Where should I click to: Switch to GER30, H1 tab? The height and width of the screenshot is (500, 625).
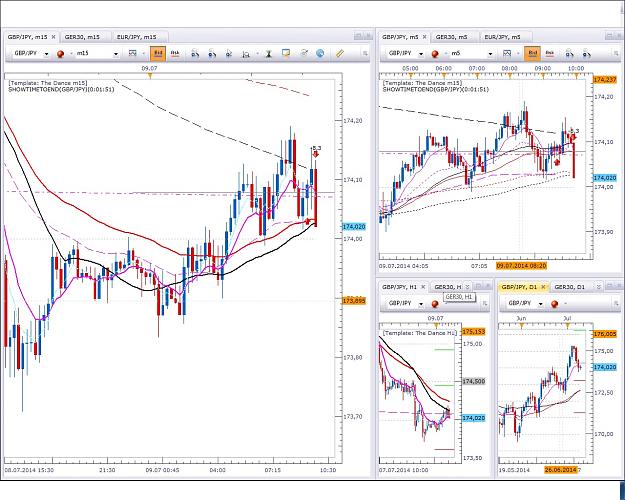tap(447, 287)
